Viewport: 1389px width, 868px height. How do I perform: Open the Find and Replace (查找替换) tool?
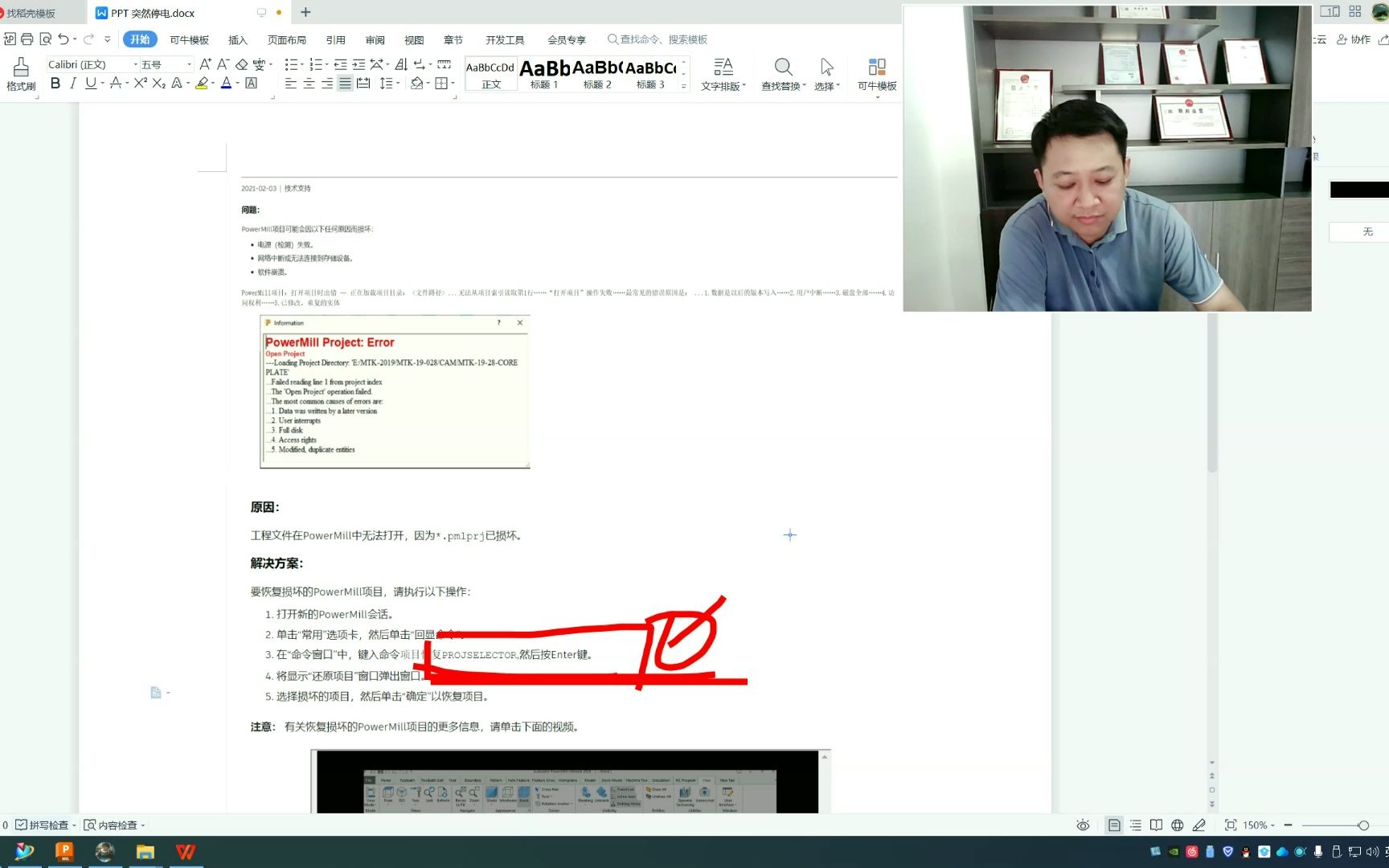point(784,74)
